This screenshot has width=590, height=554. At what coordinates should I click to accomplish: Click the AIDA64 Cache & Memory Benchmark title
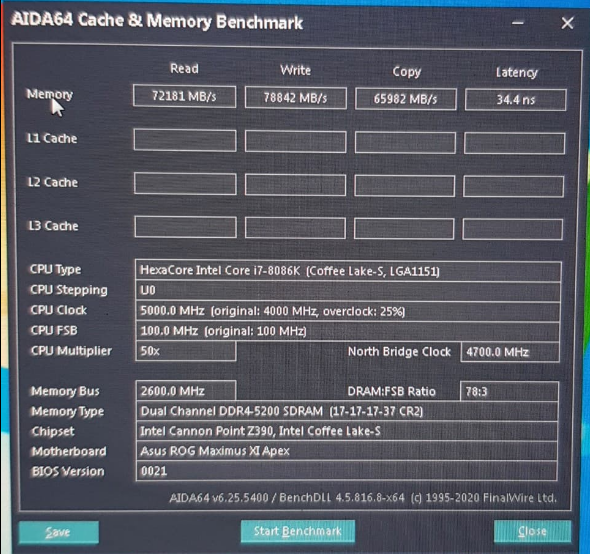[x=157, y=21]
